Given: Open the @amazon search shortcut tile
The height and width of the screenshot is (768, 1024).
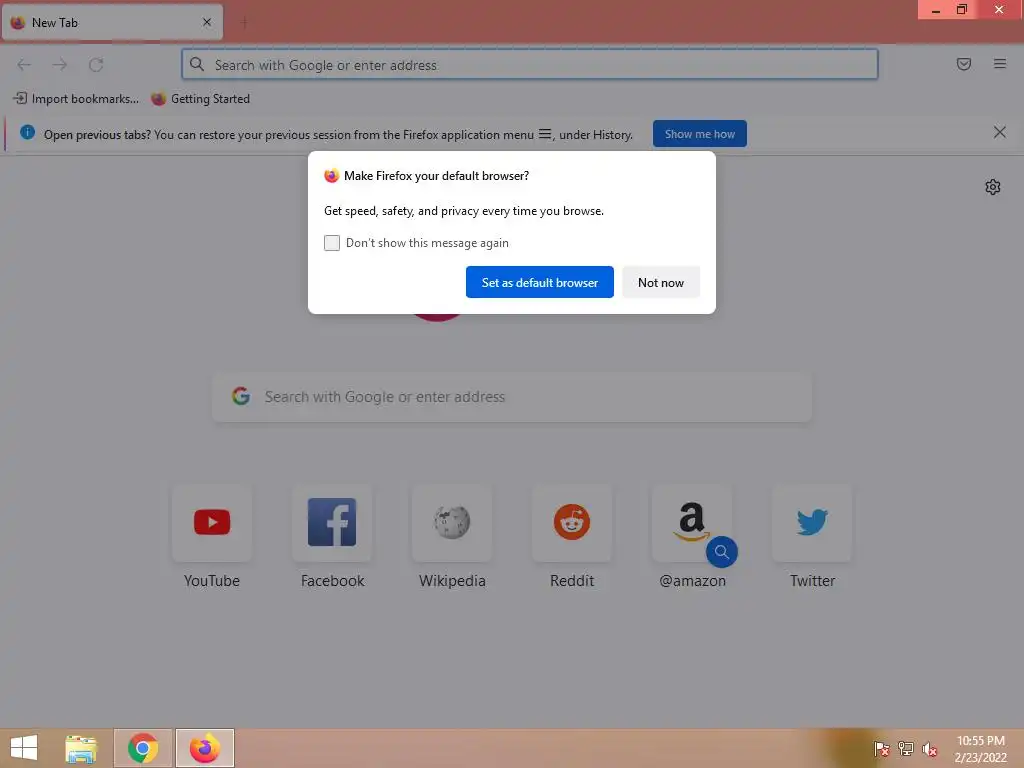Looking at the screenshot, I should (x=692, y=523).
